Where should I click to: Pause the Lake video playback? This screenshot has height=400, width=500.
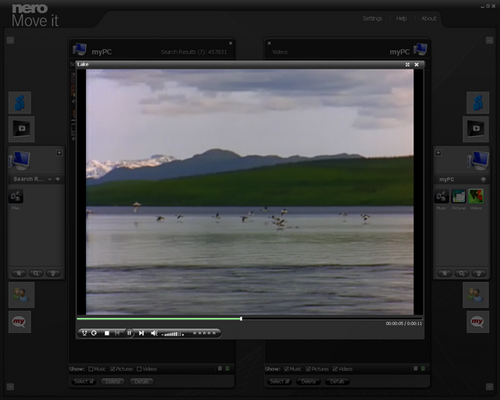[x=129, y=333]
